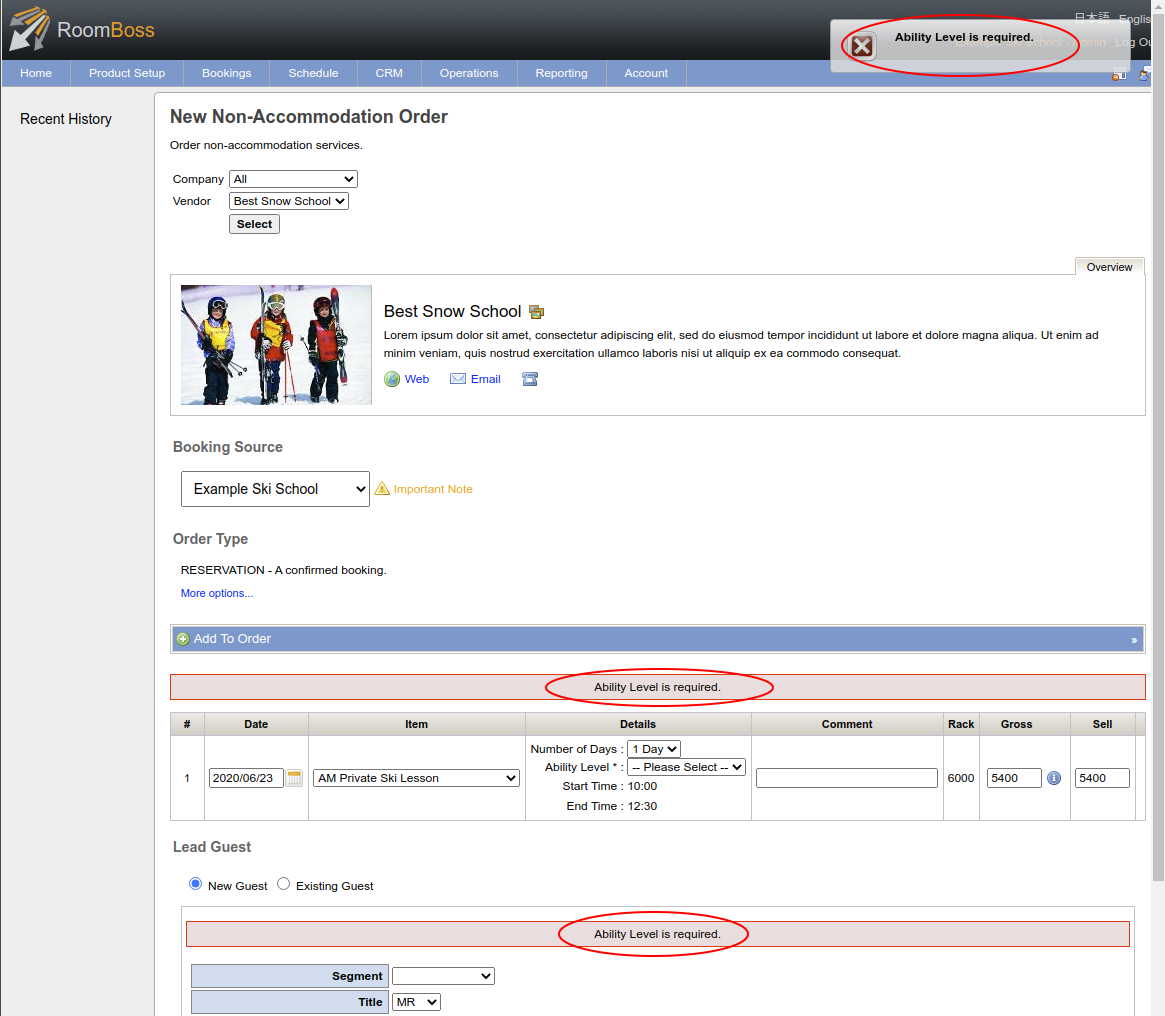This screenshot has height=1016, width=1165.
Task: Select the New Guest radio button
Action: tap(195, 884)
